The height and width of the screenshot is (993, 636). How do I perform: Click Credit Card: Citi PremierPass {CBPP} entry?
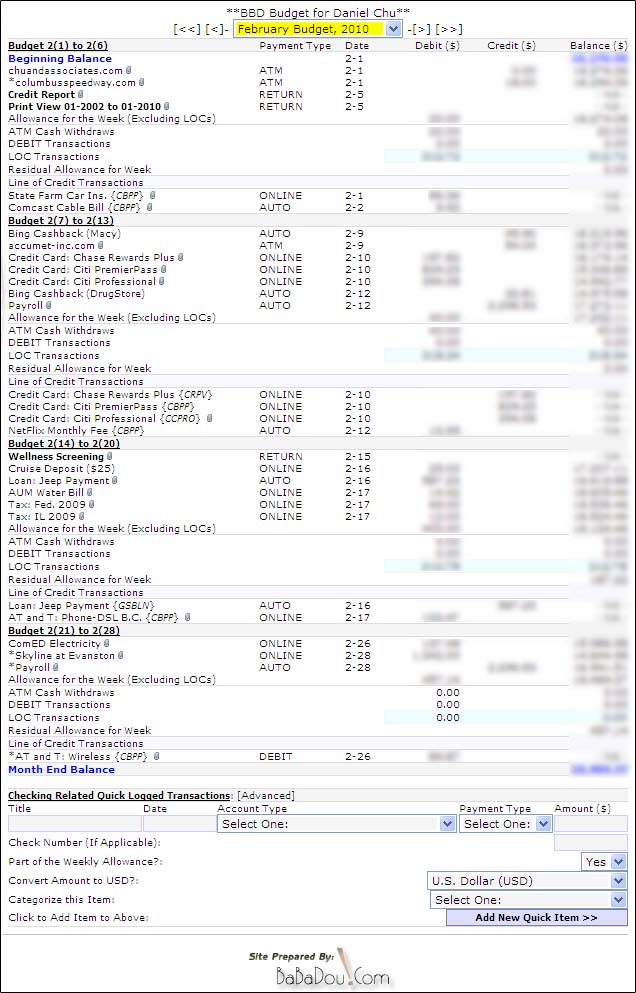101,407
